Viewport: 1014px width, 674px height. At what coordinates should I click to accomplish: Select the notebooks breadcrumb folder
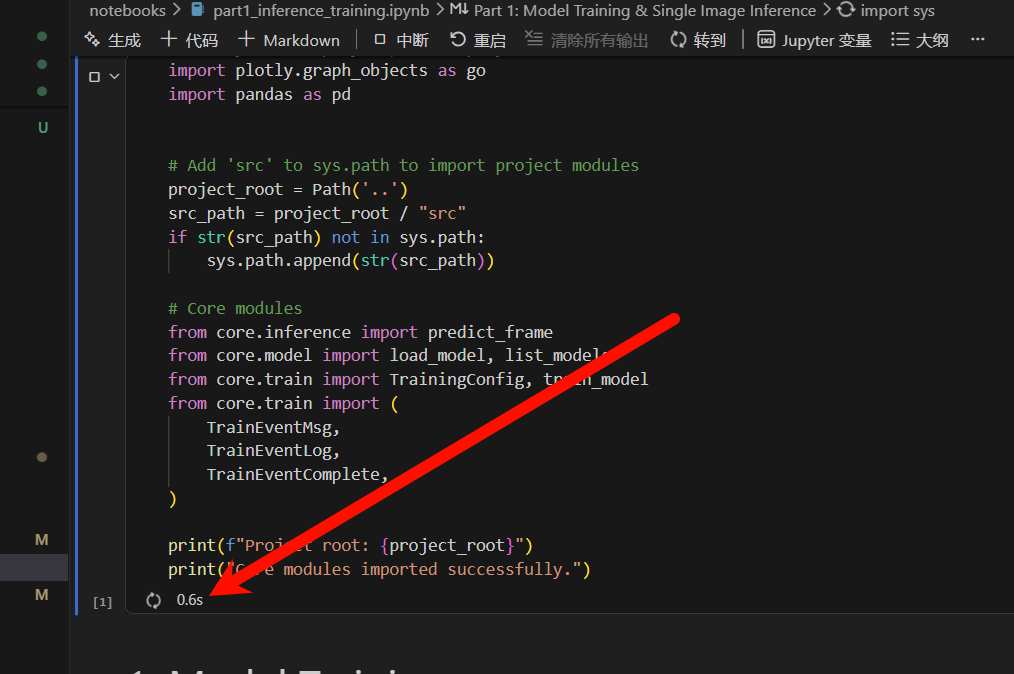[x=127, y=10]
